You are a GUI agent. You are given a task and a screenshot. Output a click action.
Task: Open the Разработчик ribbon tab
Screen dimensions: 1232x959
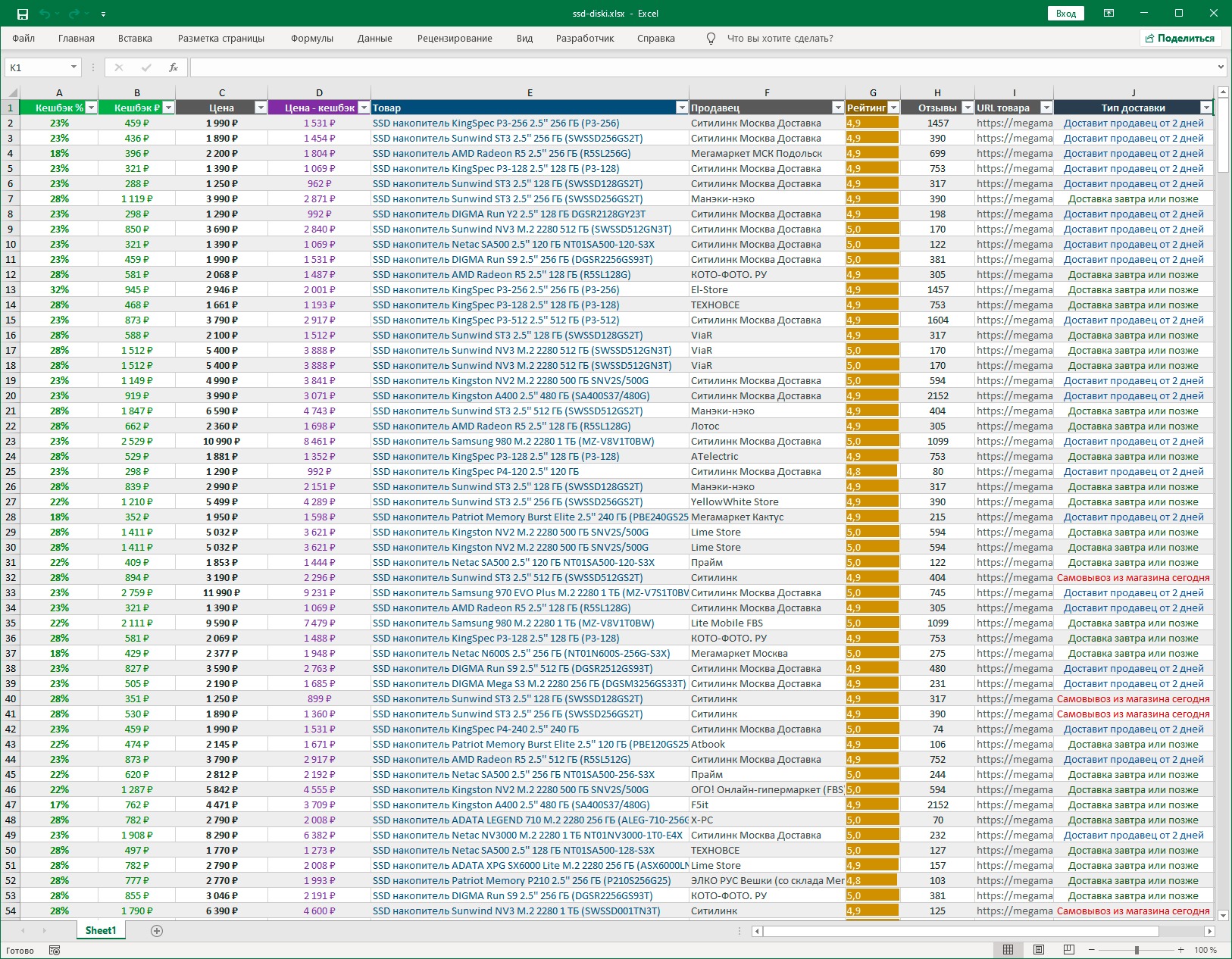585,39
